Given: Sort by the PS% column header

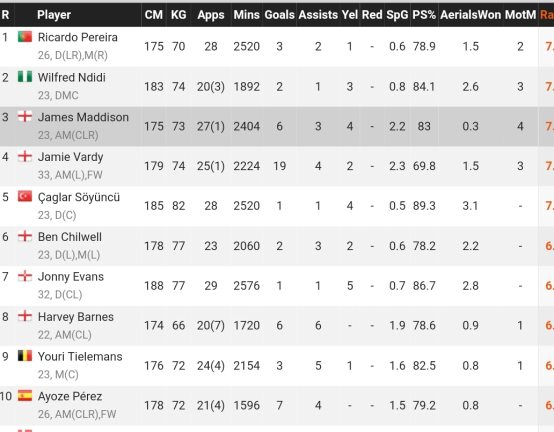Looking at the screenshot, I should tap(424, 15).
